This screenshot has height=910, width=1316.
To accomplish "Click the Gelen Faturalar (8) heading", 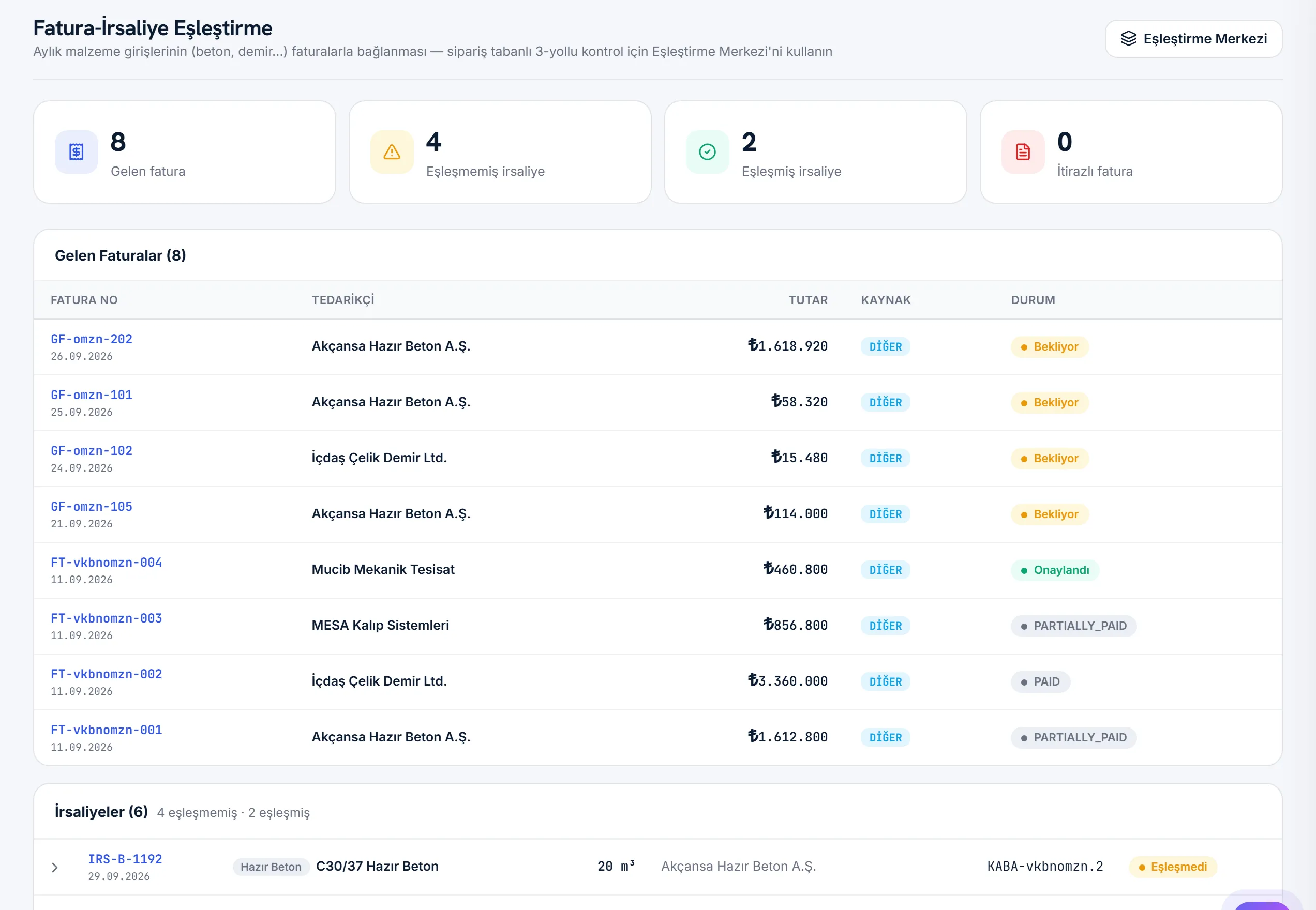I will [x=121, y=255].
